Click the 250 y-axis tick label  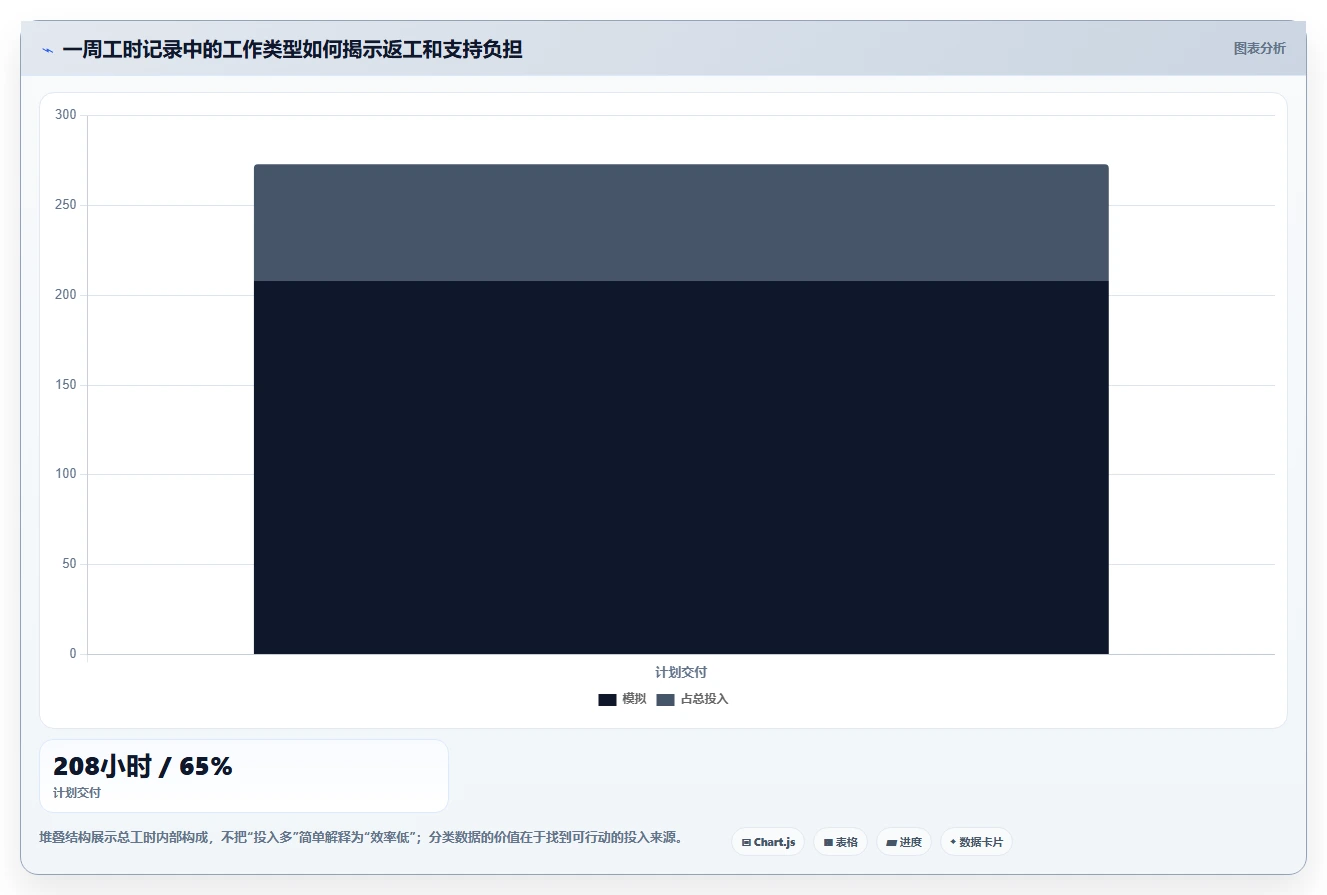coord(66,205)
